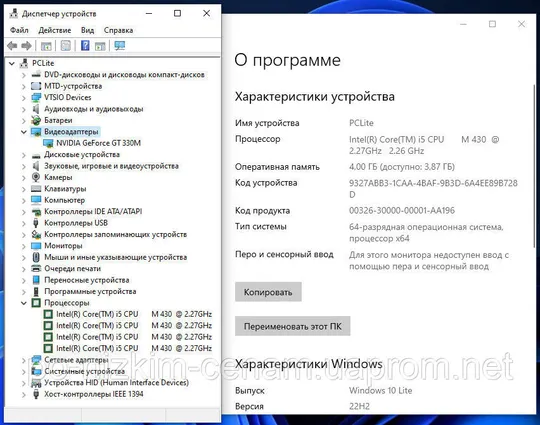
Task: Click the 4,00 ГБ memory value
Action: pos(402,167)
